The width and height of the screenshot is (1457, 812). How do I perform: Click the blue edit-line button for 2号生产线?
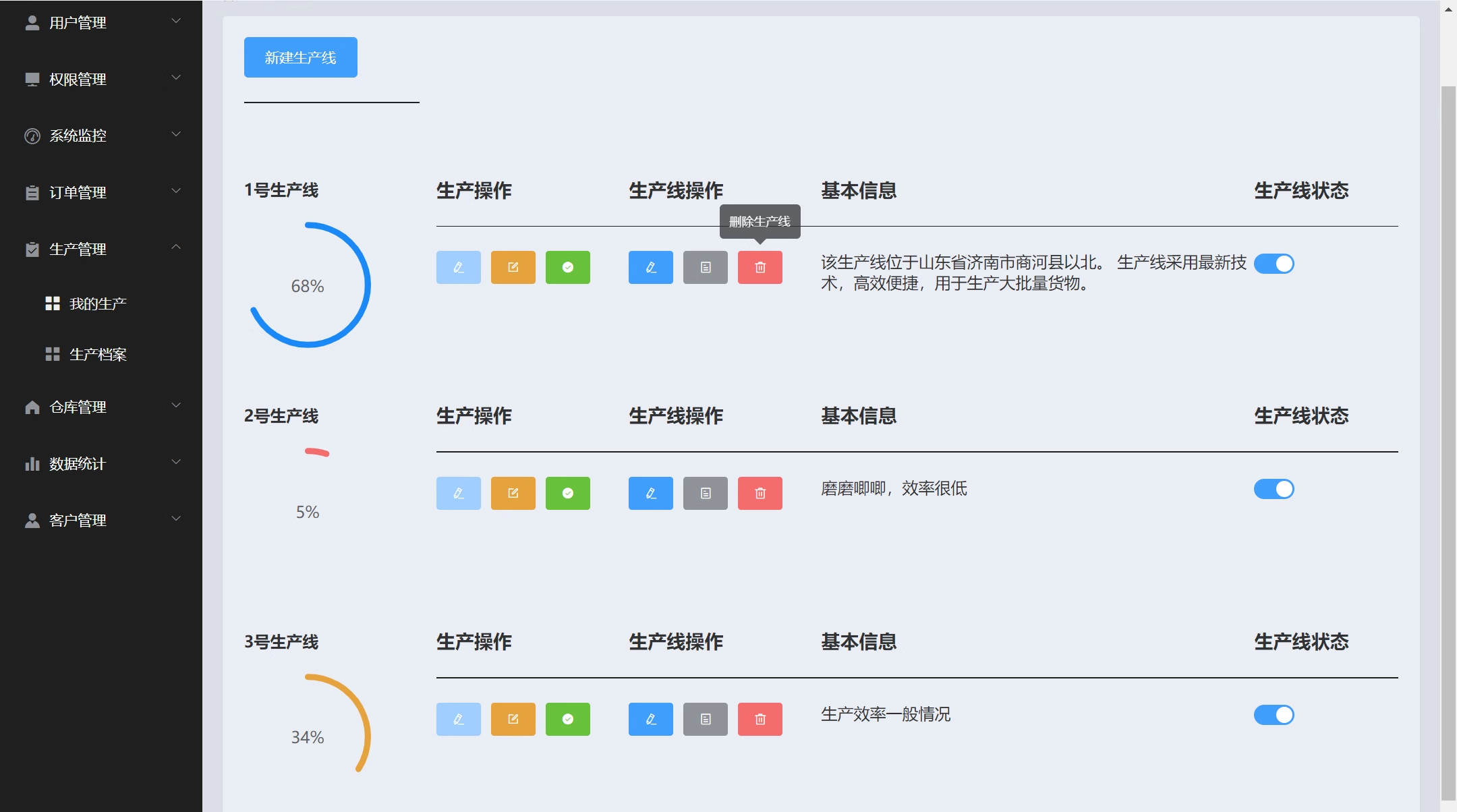pos(651,493)
